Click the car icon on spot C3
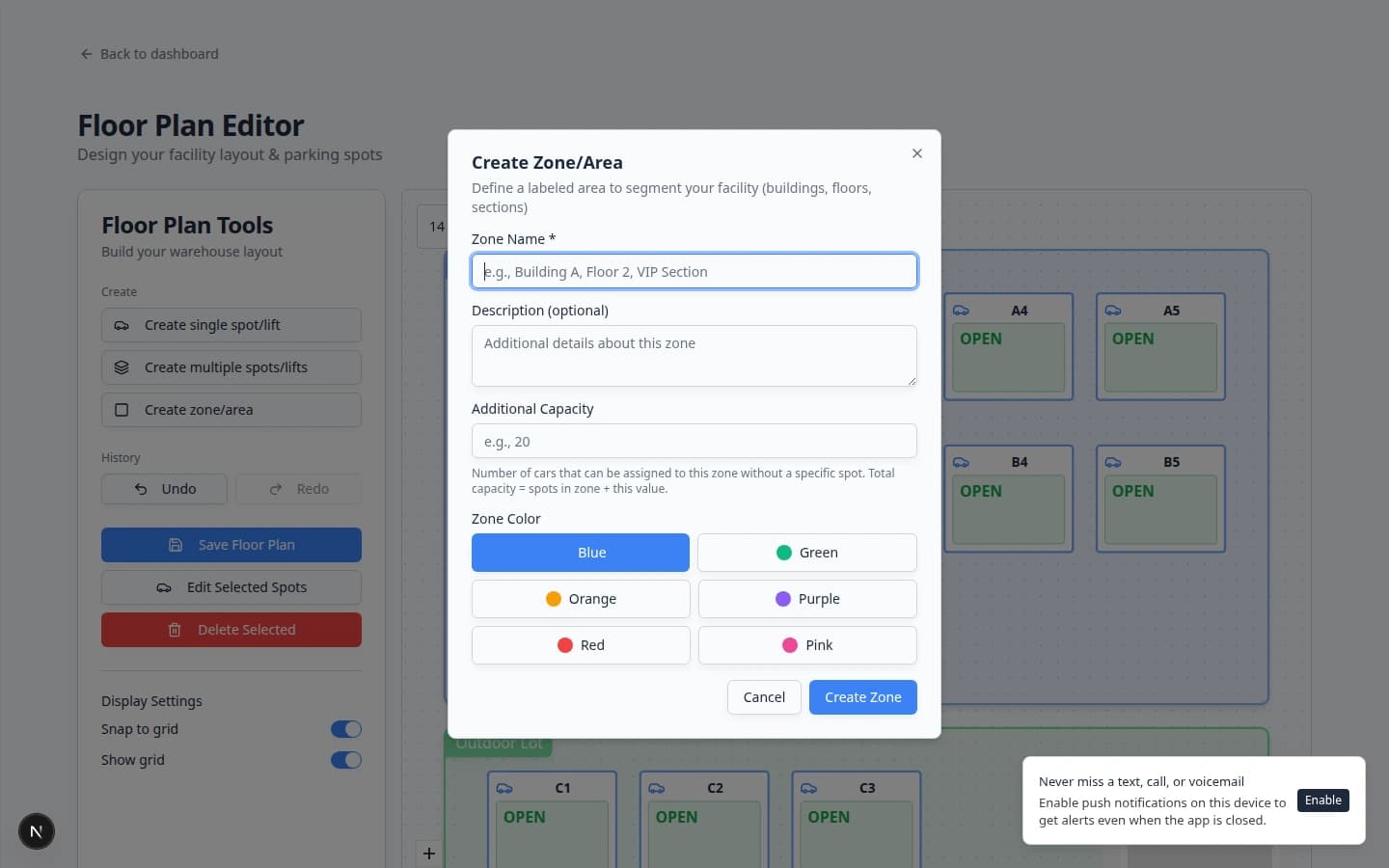1389x868 pixels. 808,788
